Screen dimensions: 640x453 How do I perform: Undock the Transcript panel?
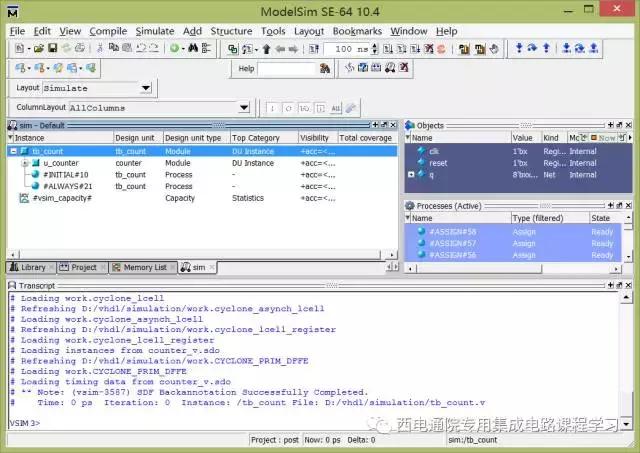619,285
